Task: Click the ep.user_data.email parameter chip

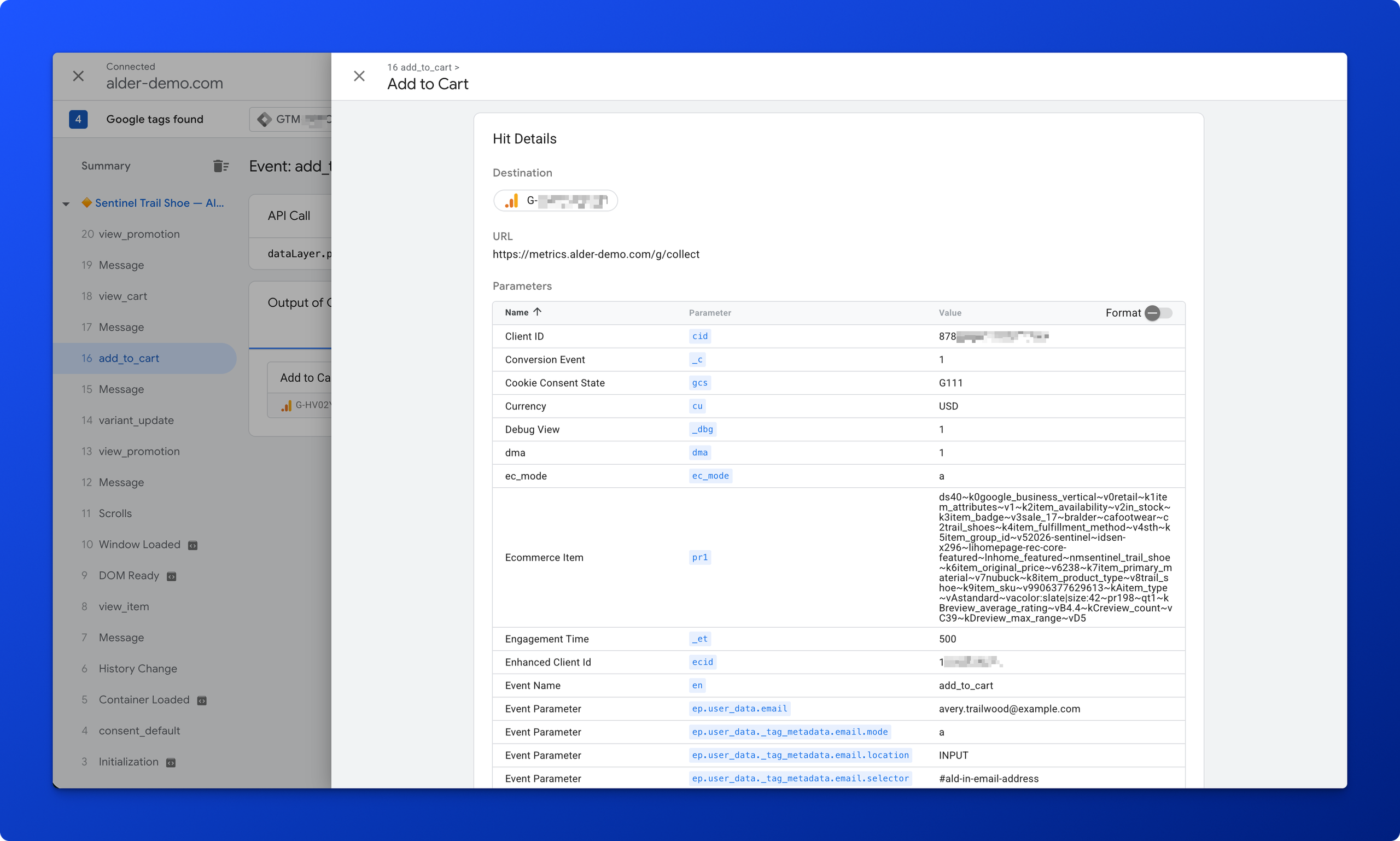Action: point(739,708)
